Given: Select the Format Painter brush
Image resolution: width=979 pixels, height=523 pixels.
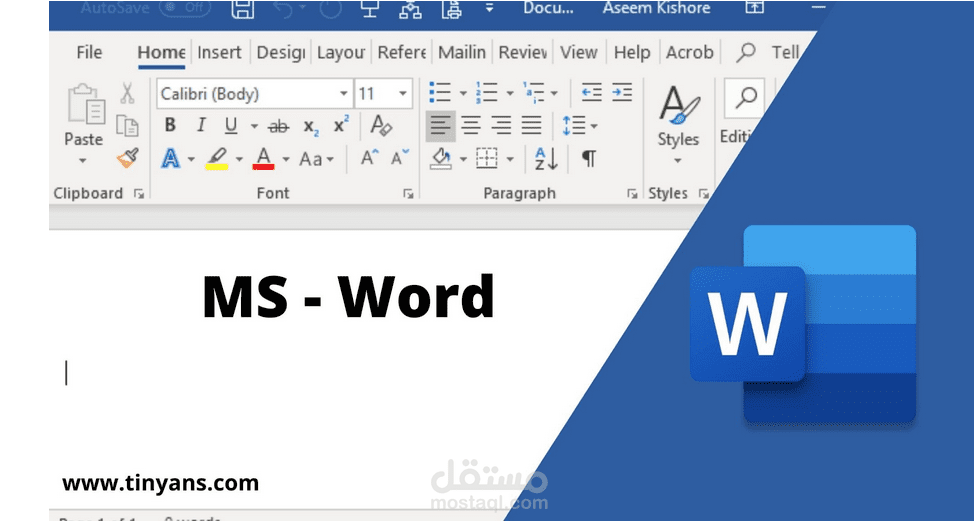Looking at the screenshot, I should tap(127, 158).
